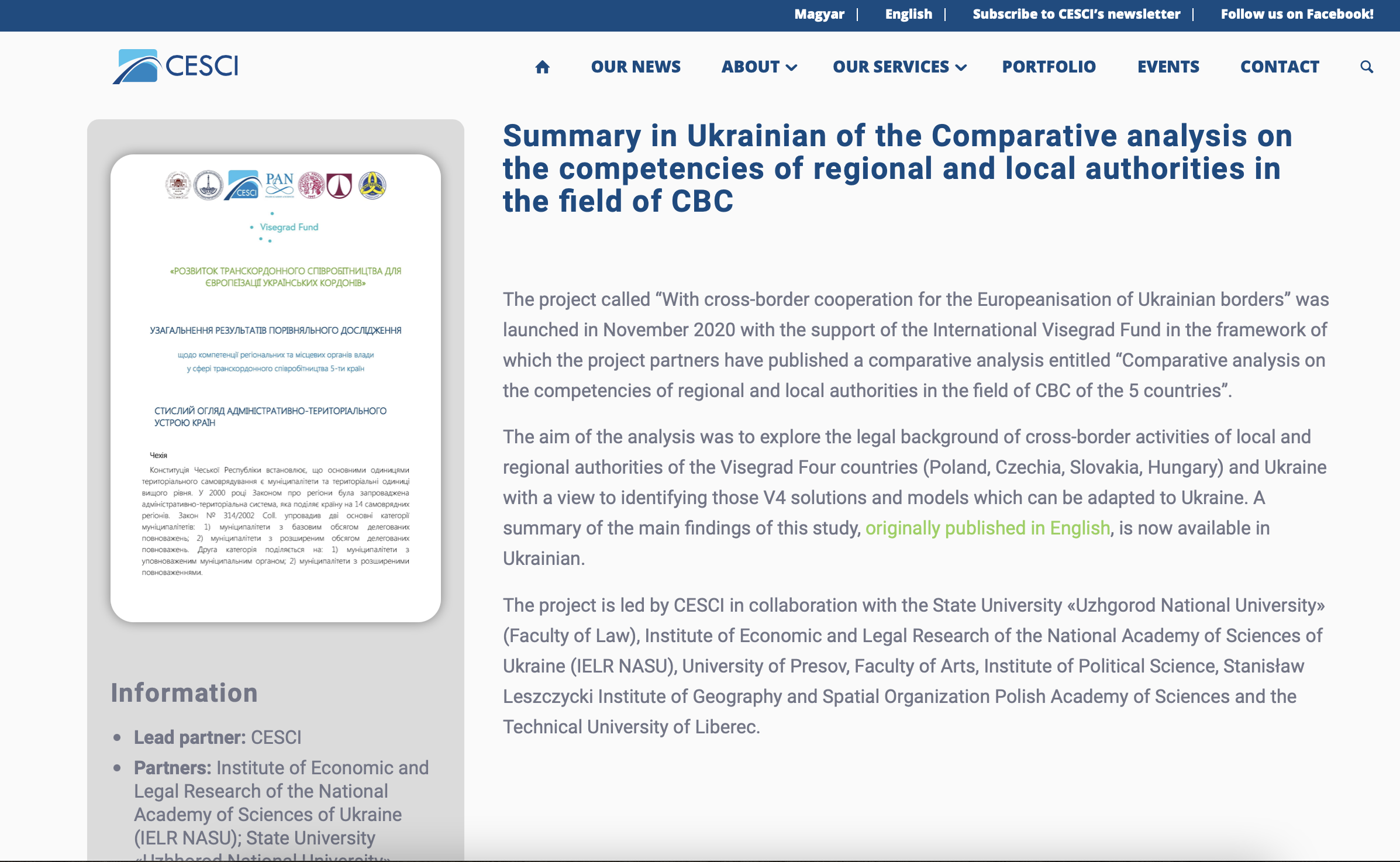Viewport: 1400px width, 862px height.
Task: Click 'Lead partner: CESCI' list item
Action: click(x=218, y=737)
